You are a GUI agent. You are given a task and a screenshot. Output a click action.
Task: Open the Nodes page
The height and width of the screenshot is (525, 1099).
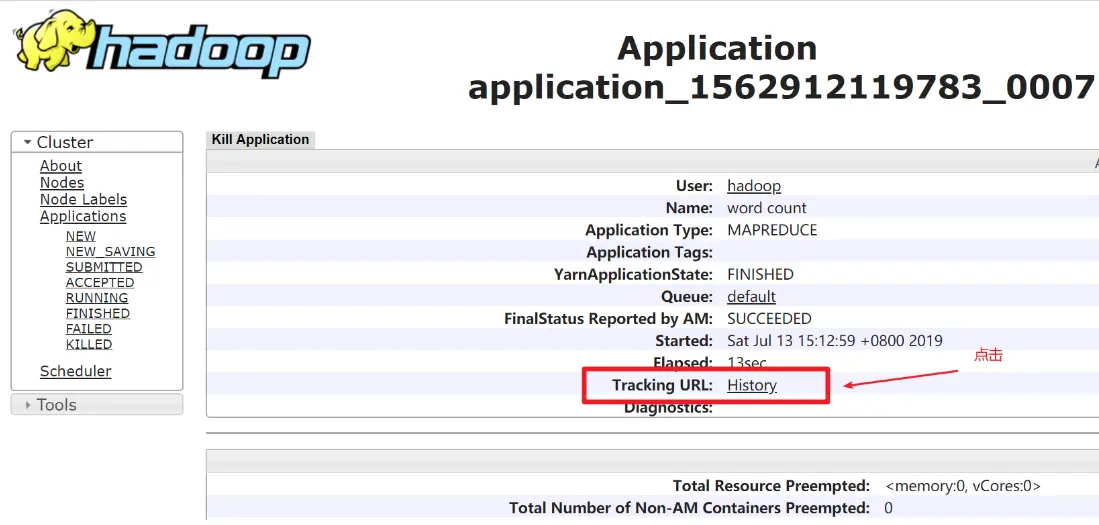[62, 183]
